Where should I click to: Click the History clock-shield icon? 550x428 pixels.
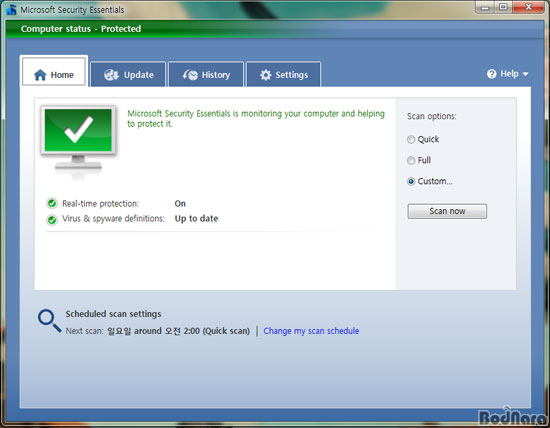pyautogui.click(x=190, y=75)
